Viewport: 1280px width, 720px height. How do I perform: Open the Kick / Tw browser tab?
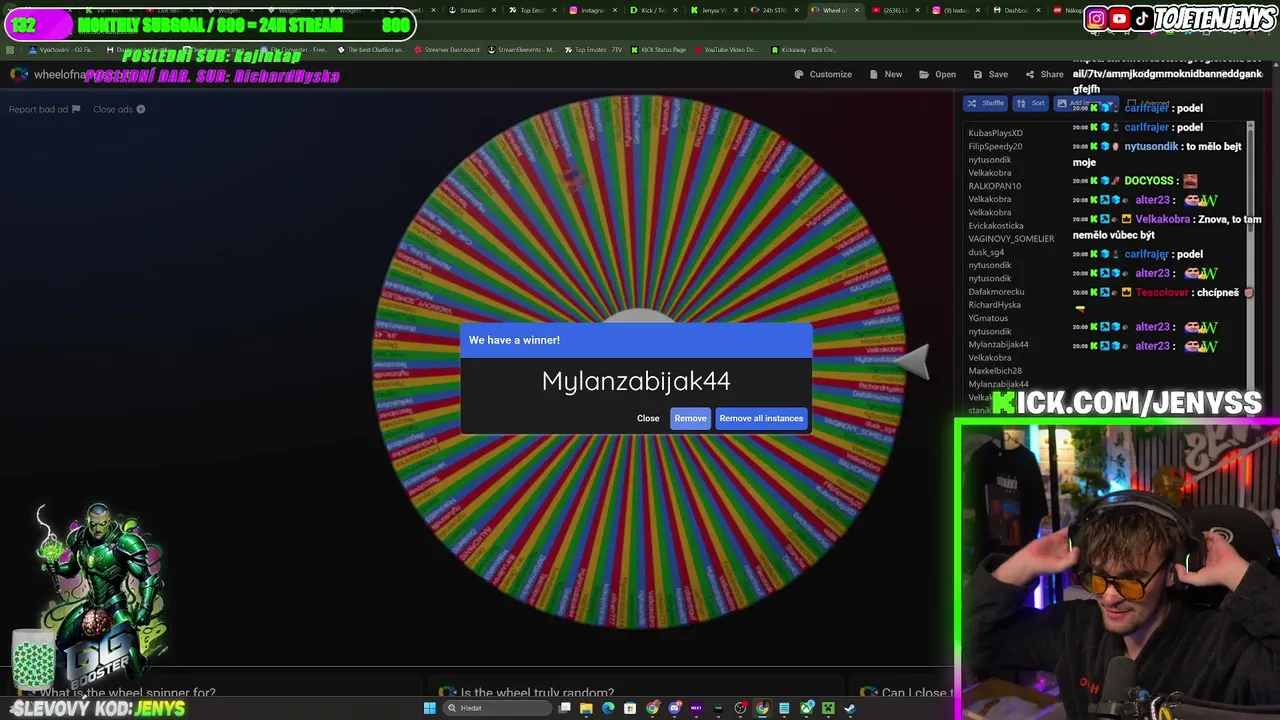[653, 10]
